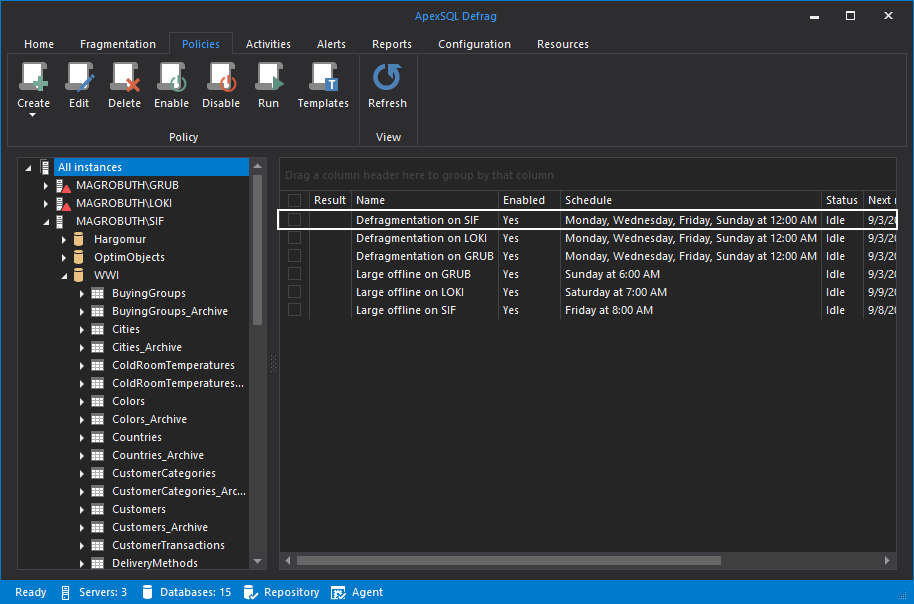Click the Countries table icon
Screen dimensions: 914x604
pos(97,437)
